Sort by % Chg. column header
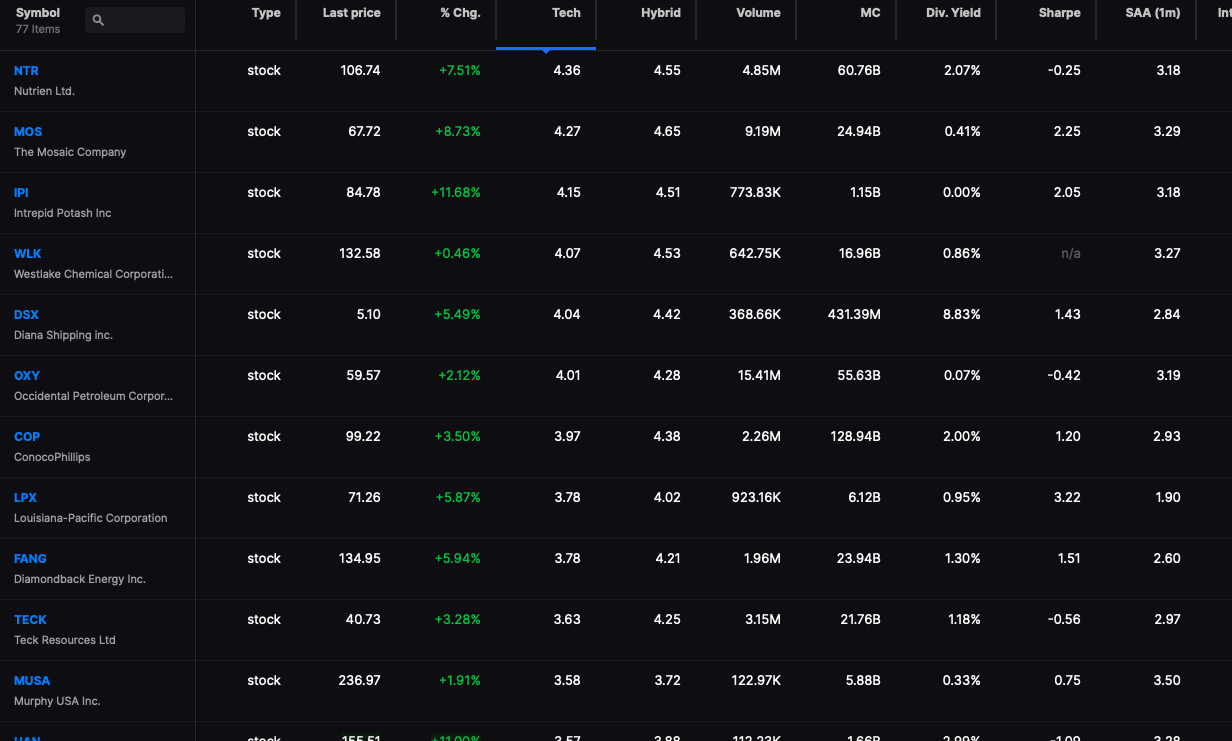 click(460, 13)
